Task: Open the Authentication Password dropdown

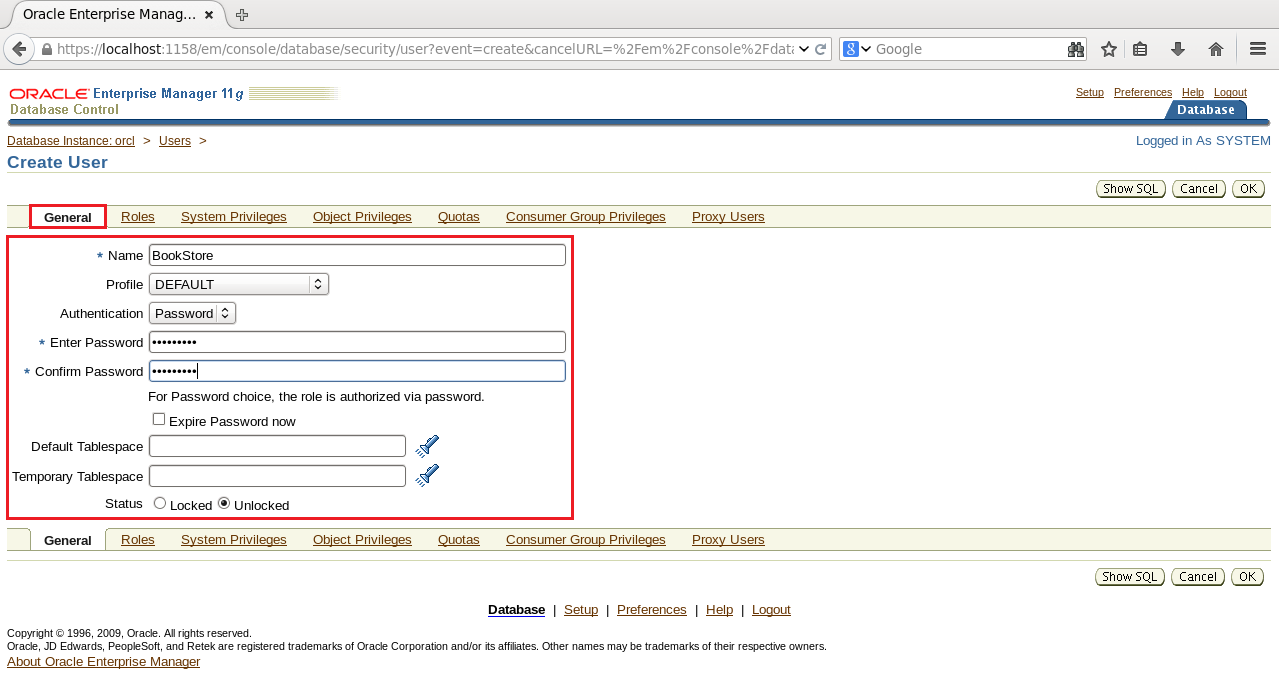Action: (192, 313)
